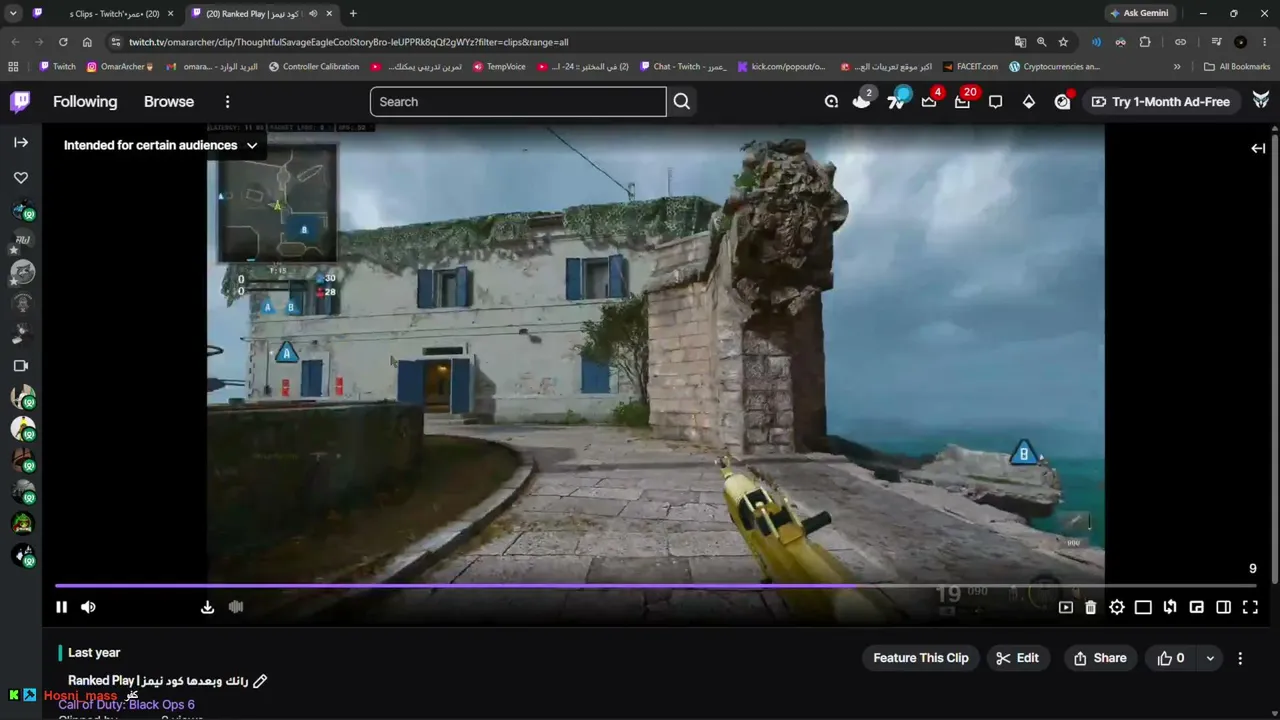Edit the clip title with the pencil icon
This screenshot has height=720, width=1280.
coord(260,681)
